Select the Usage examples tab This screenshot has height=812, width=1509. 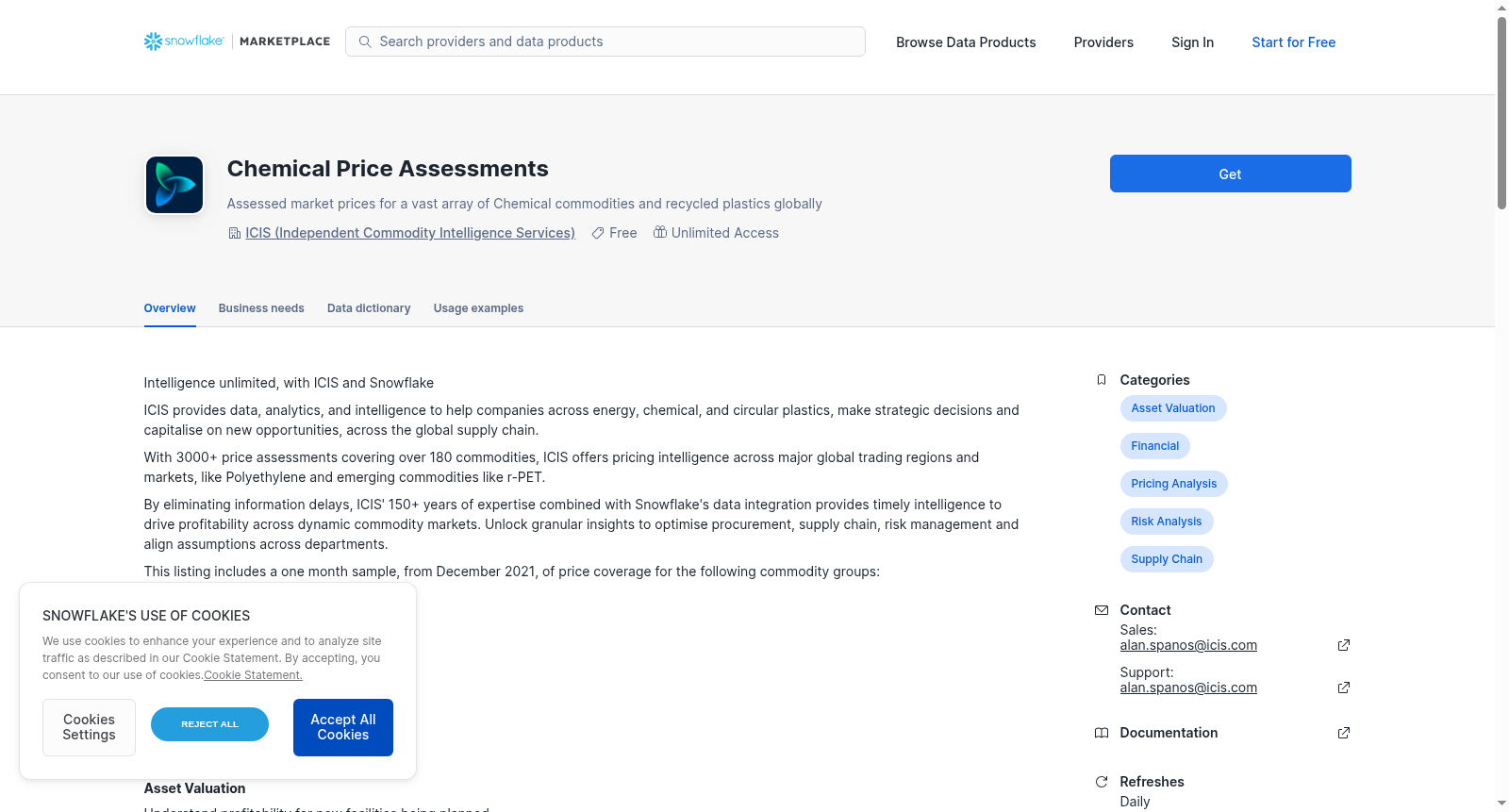click(478, 308)
